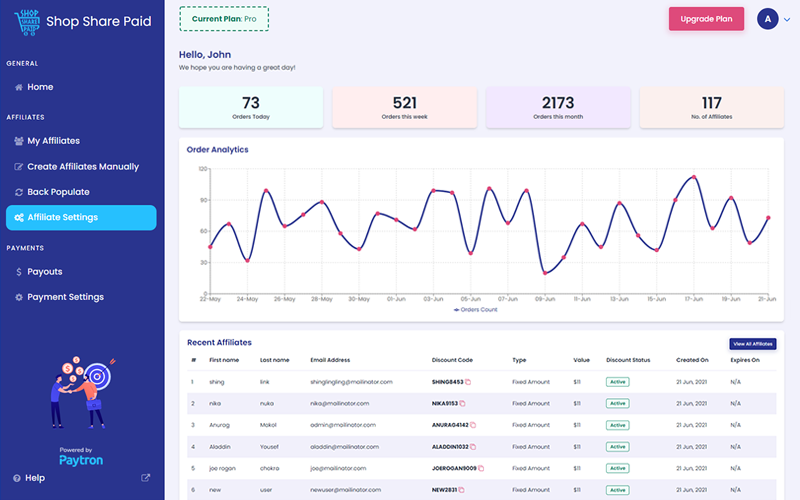Click the Orders this week card showing 521
The width and height of the screenshot is (800, 500).
[405, 107]
